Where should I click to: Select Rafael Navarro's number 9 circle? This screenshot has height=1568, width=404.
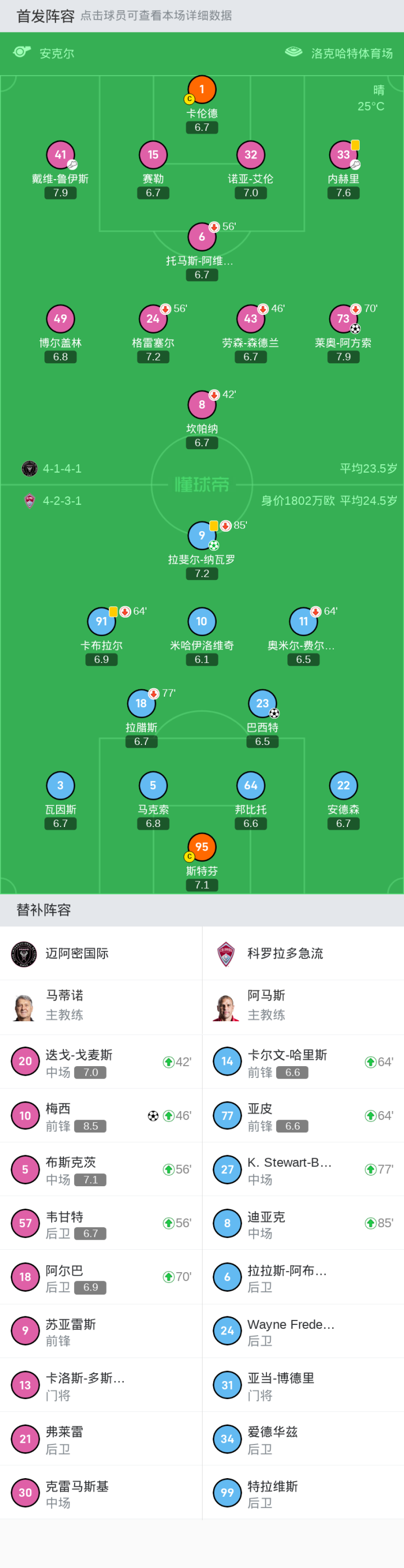tap(201, 535)
